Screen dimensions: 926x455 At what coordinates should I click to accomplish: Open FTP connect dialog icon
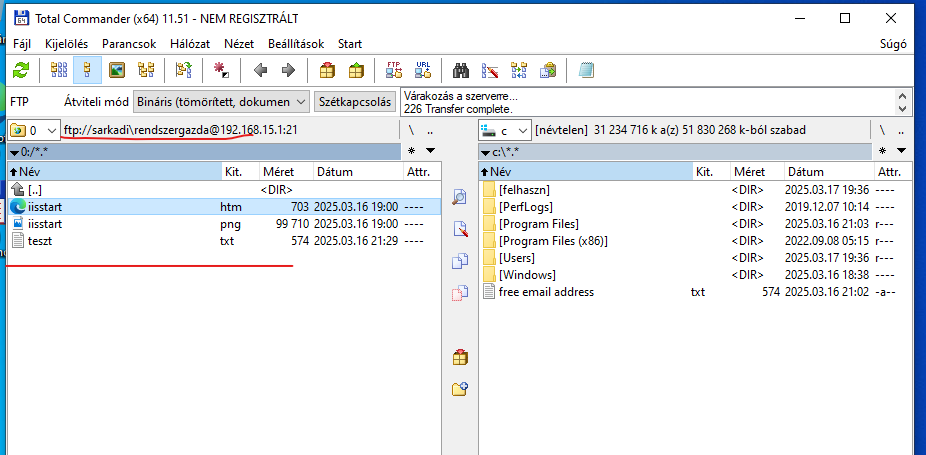(393, 71)
